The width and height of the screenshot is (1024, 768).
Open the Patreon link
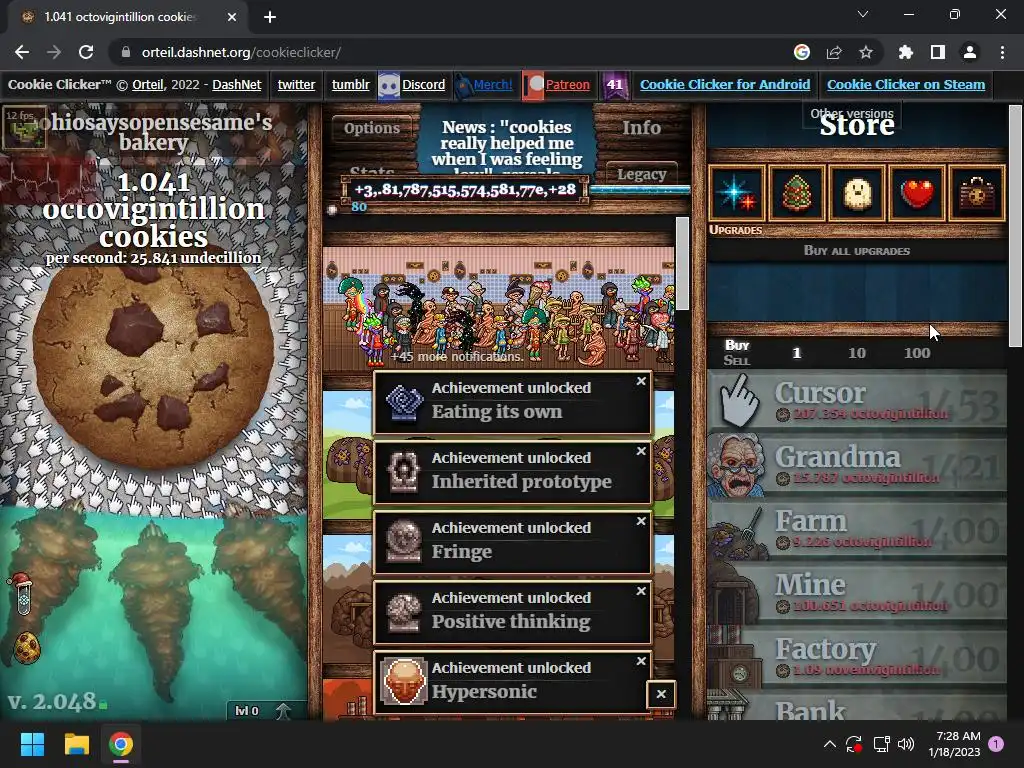(x=568, y=84)
